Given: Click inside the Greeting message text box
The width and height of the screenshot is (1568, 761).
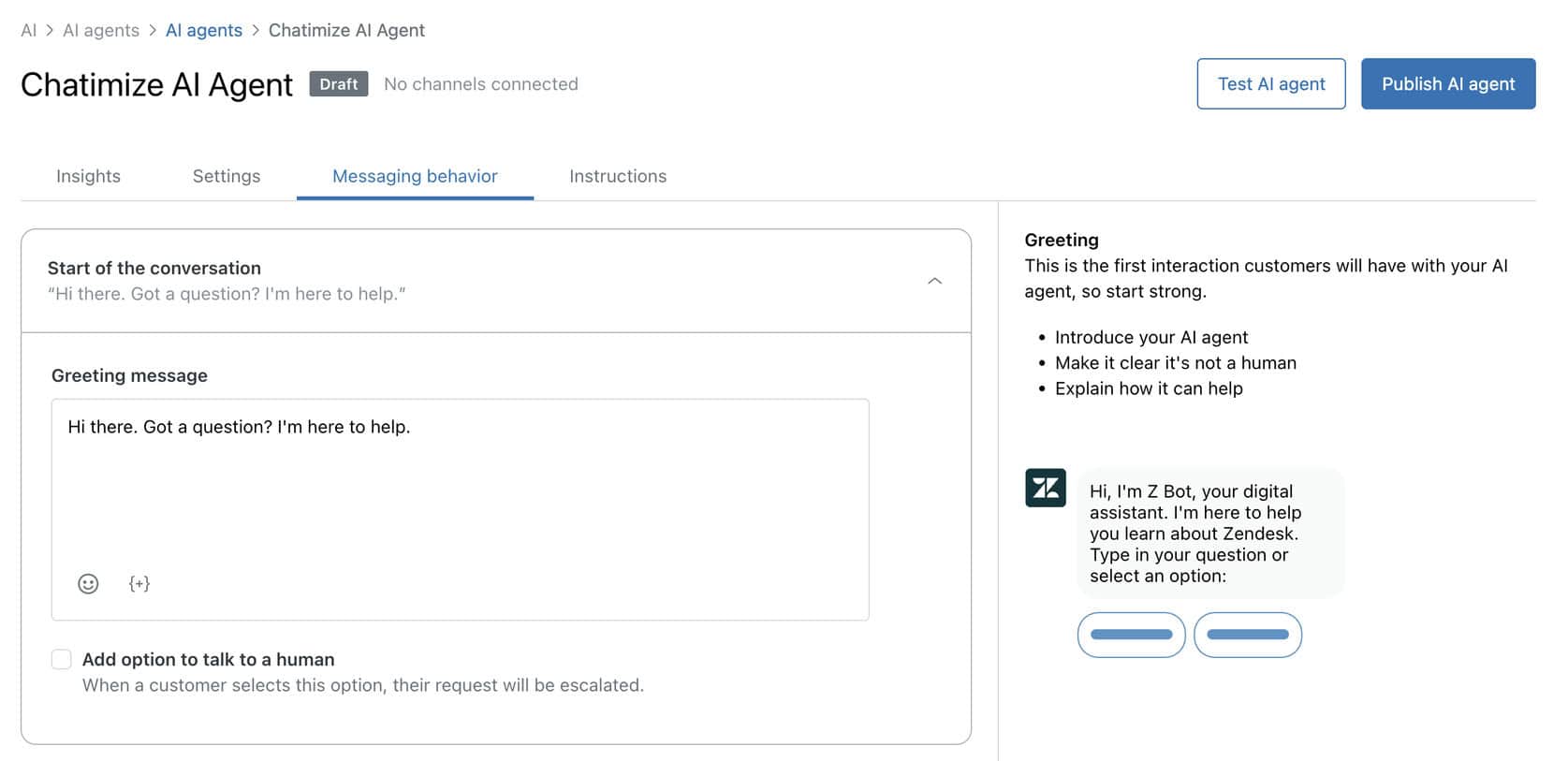Looking at the screenshot, I should (x=459, y=487).
